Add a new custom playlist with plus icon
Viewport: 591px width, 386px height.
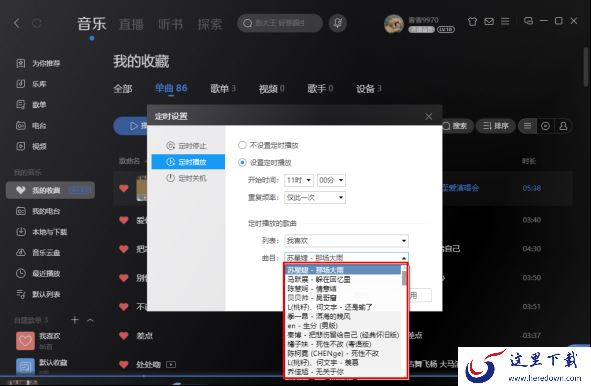click(x=75, y=320)
